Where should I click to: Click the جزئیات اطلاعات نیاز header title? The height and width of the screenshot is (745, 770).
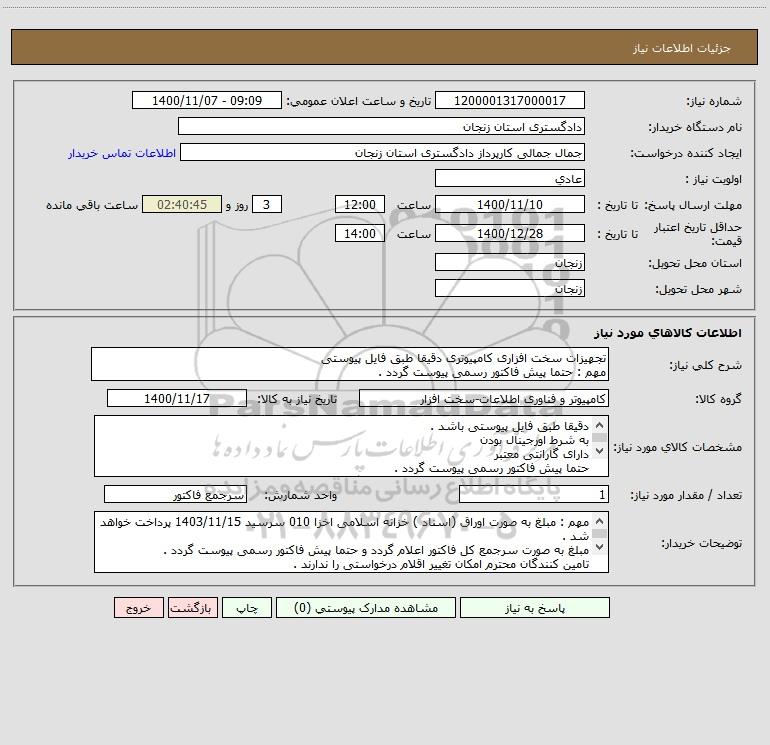point(682,48)
